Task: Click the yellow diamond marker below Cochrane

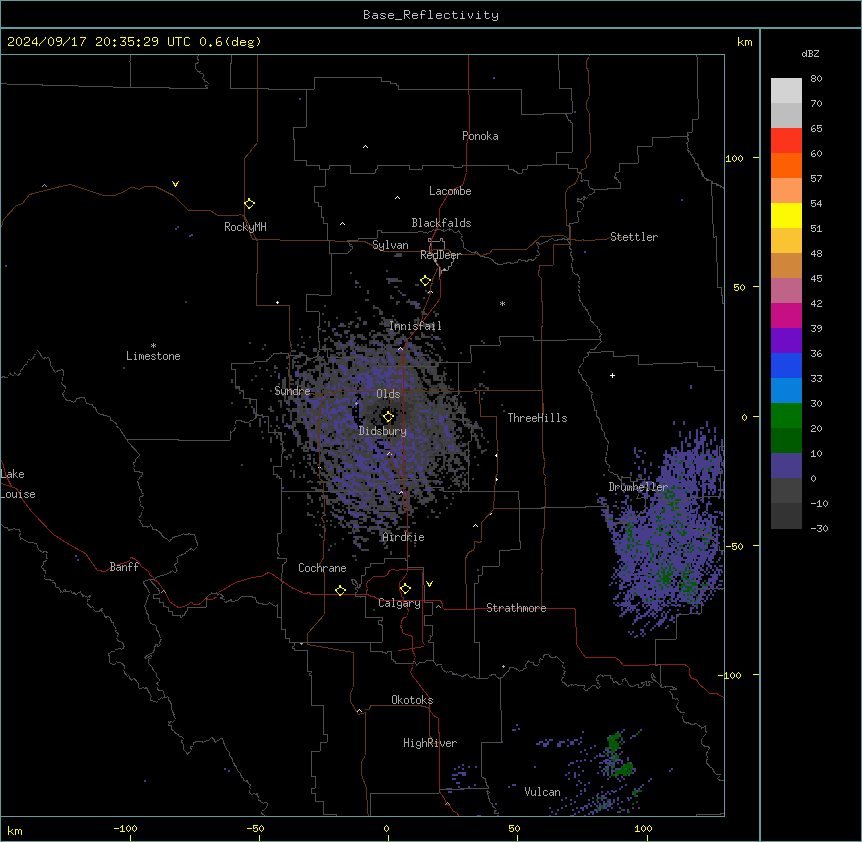Action: (x=340, y=590)
